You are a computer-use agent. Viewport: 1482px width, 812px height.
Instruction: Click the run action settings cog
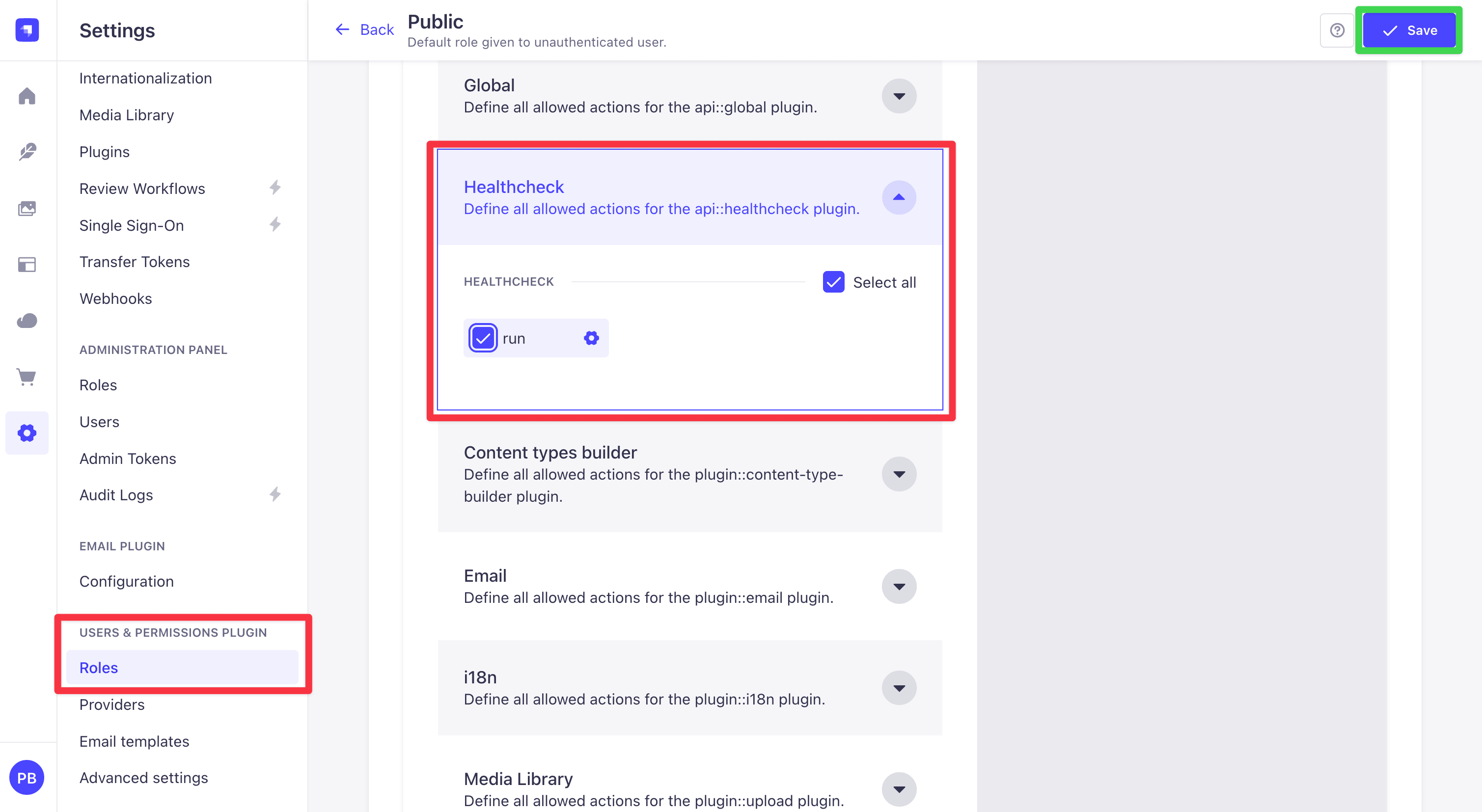591,338
